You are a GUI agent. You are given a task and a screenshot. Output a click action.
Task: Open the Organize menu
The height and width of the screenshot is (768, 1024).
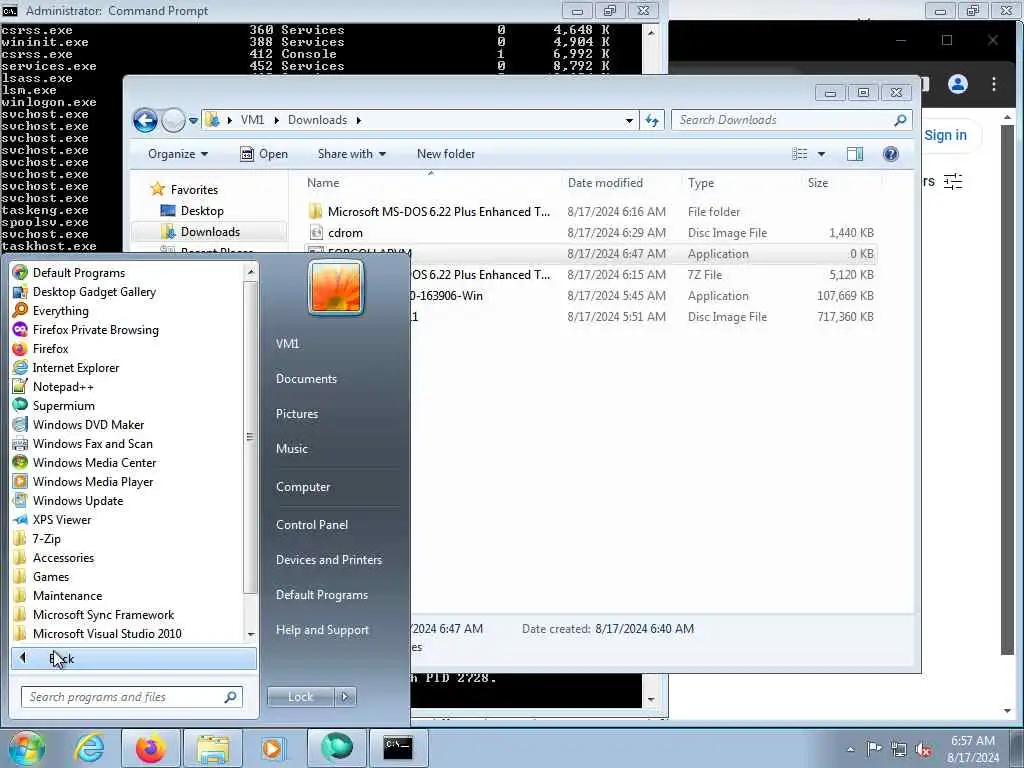click(x=178, y=154)
